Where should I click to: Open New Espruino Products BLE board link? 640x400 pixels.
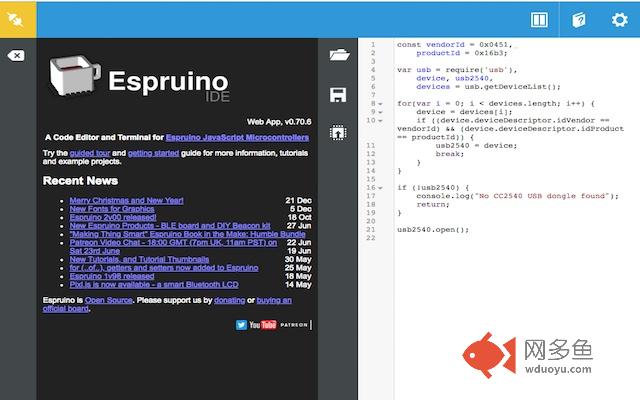170,226
